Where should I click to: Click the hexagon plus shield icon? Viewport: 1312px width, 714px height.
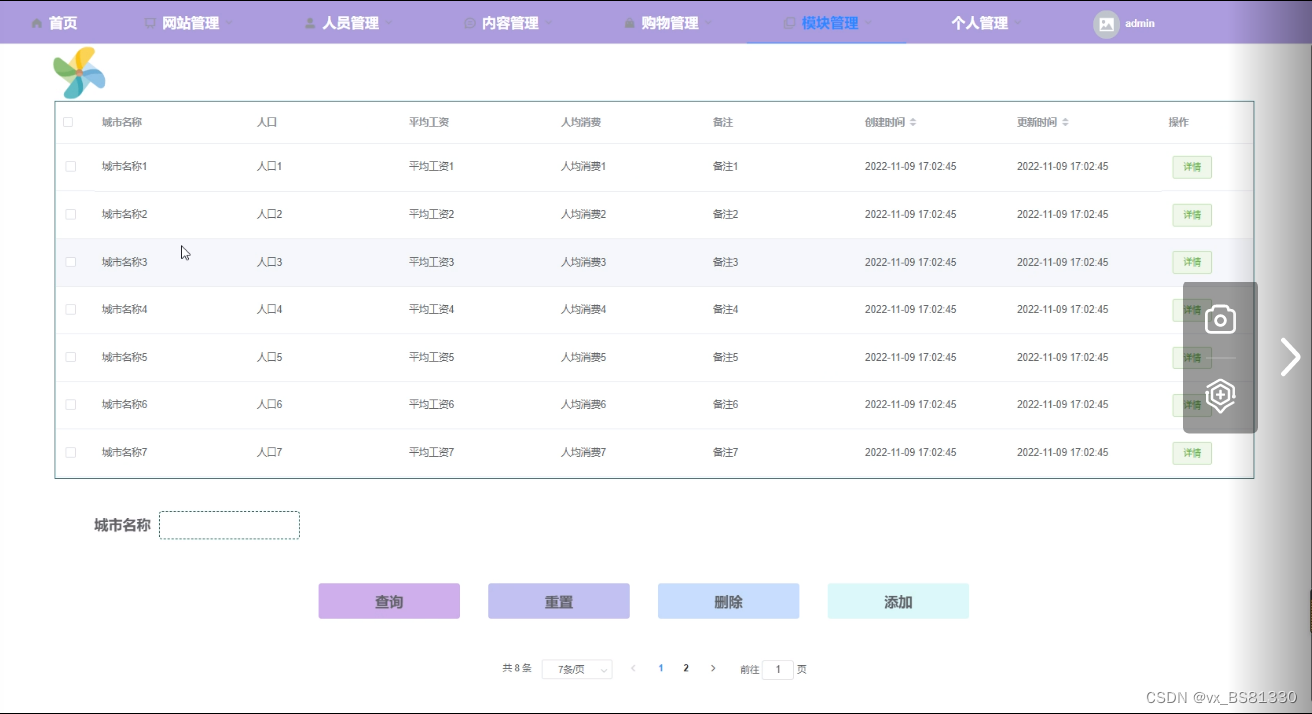click(x=1220, y=396)
